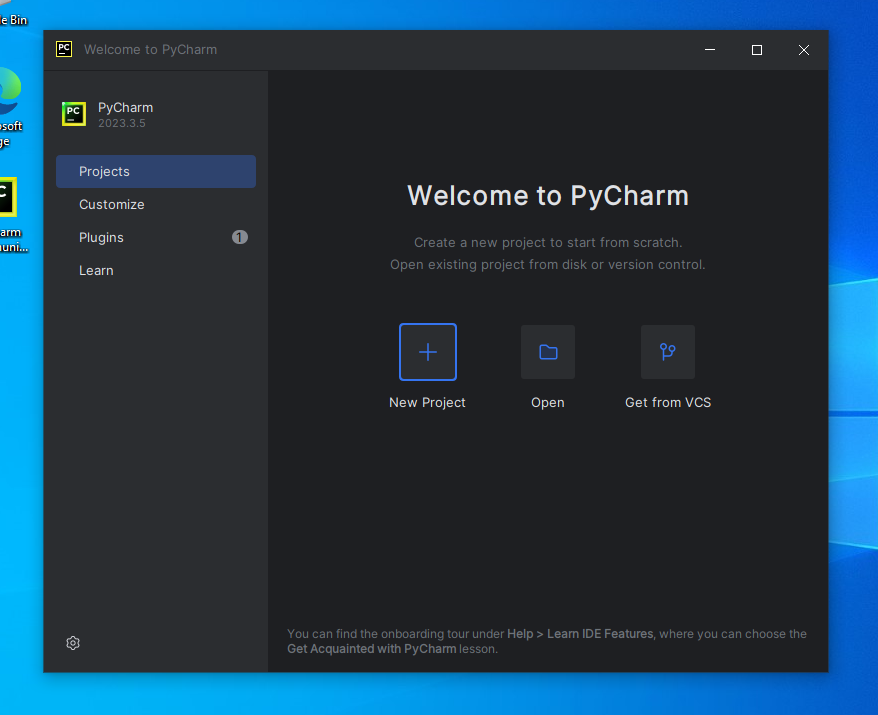Screen dimensions: 878x715
Task: Go to the Plugins section
Action: [102, 237]
